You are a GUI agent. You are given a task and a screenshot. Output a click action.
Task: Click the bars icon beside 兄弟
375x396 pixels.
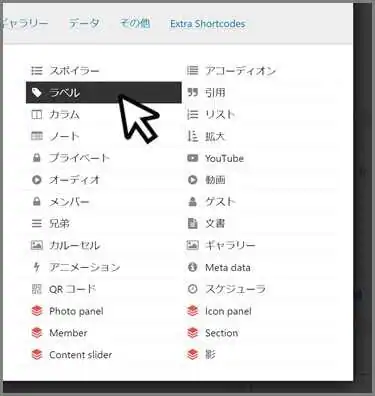click(x=37, y=223)
